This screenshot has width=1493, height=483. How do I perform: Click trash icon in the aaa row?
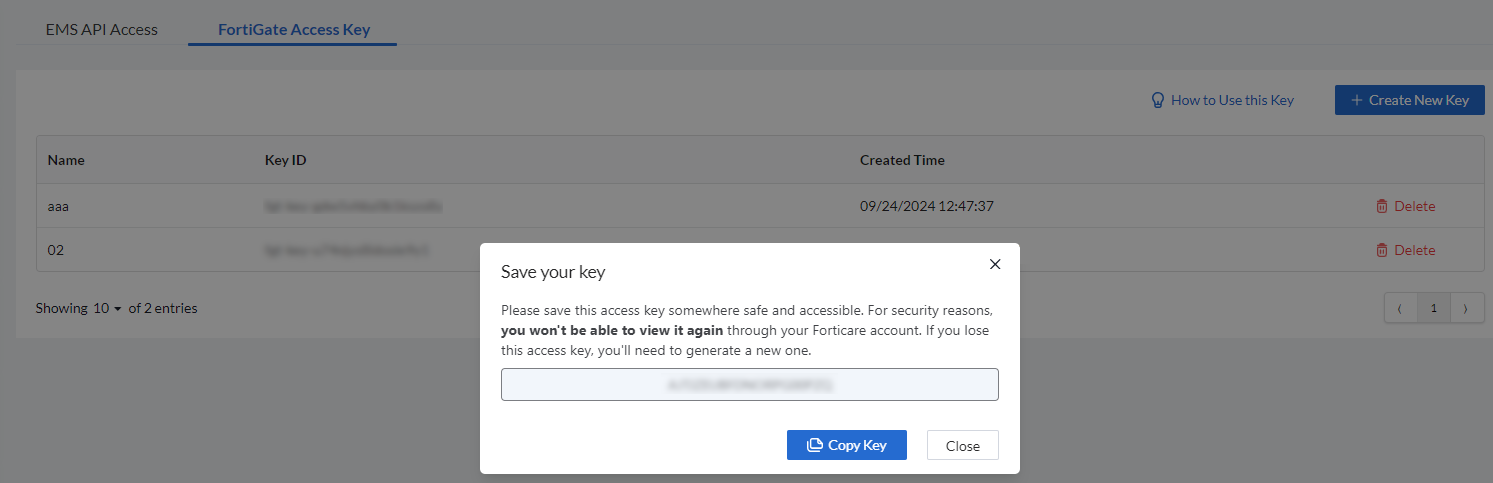point(1381,206)
